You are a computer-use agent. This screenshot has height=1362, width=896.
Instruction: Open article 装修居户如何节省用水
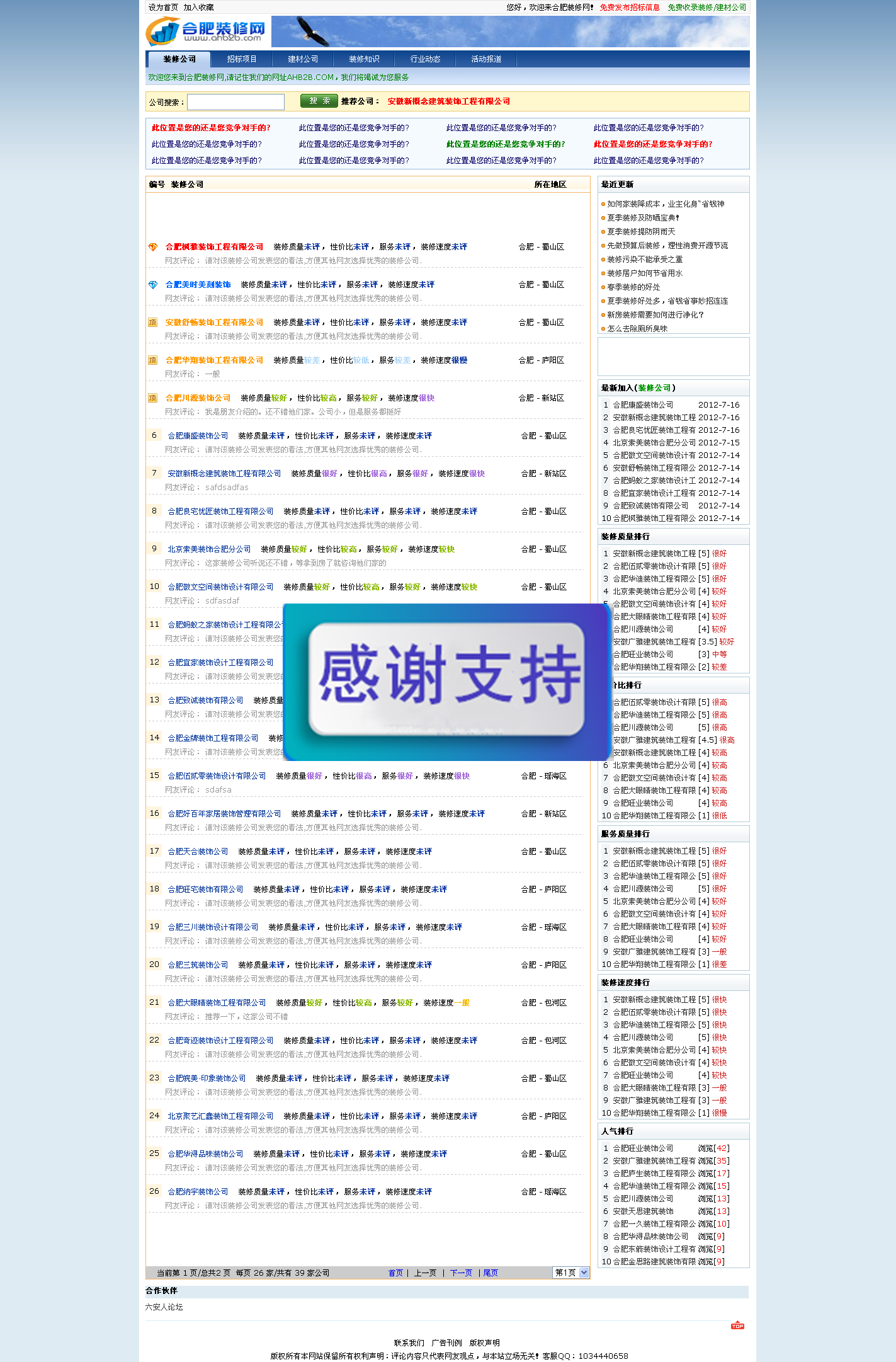point(645,273)
